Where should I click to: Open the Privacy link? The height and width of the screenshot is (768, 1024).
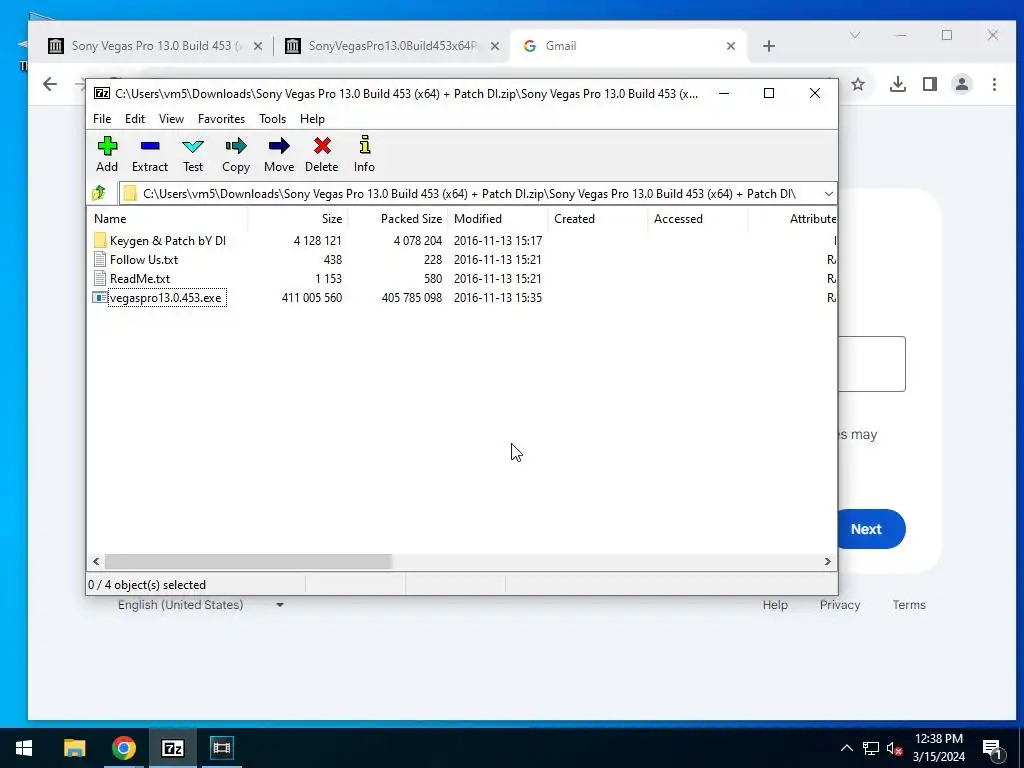[x=840, y=605]
